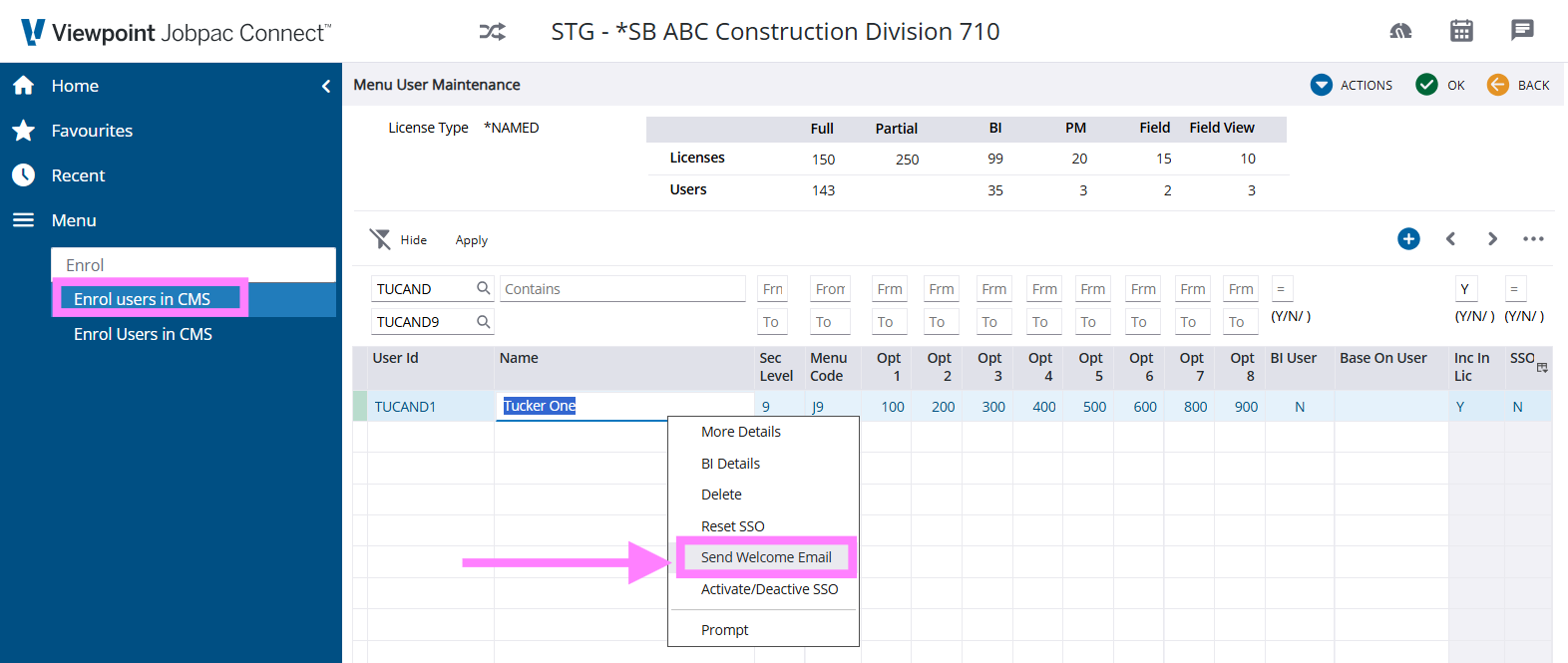Click Opt 1 Frm filter field
This screenshot has width=1568, height=663.
[x=889, y=289]
